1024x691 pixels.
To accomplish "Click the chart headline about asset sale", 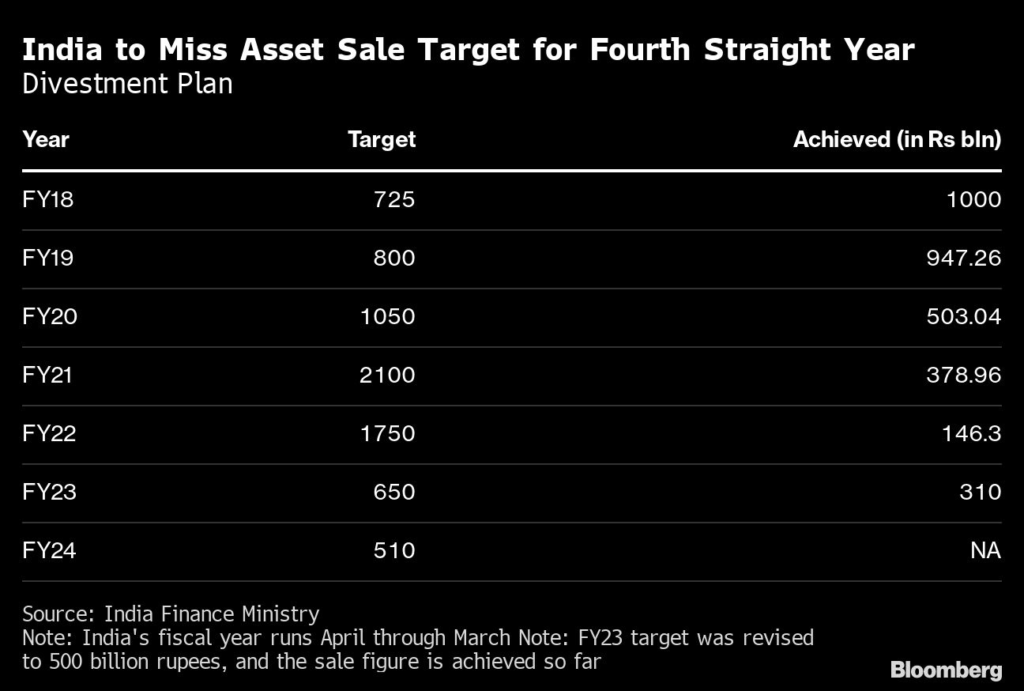I will (x=468, y=49).
